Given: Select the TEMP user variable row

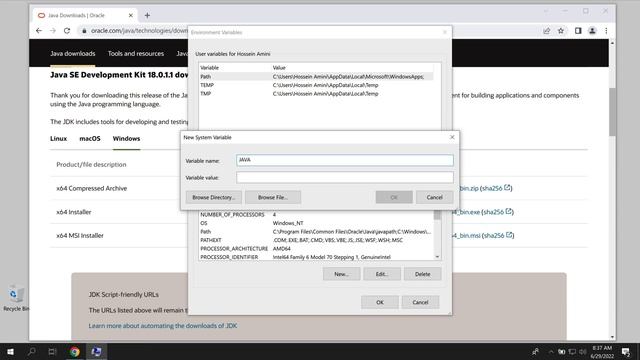Looking at the screenshot, I should click(x=316, y=85).
